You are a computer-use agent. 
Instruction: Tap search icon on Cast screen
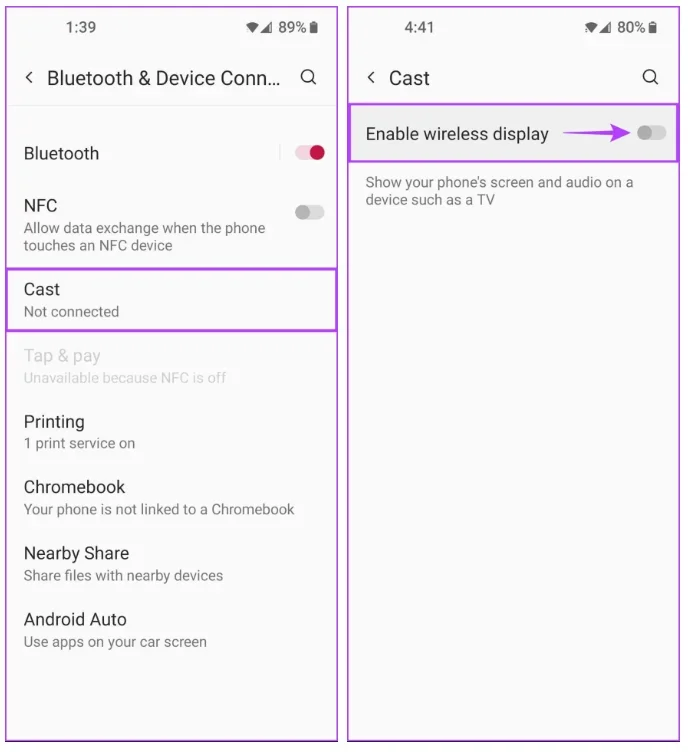(x=650, y=77)
